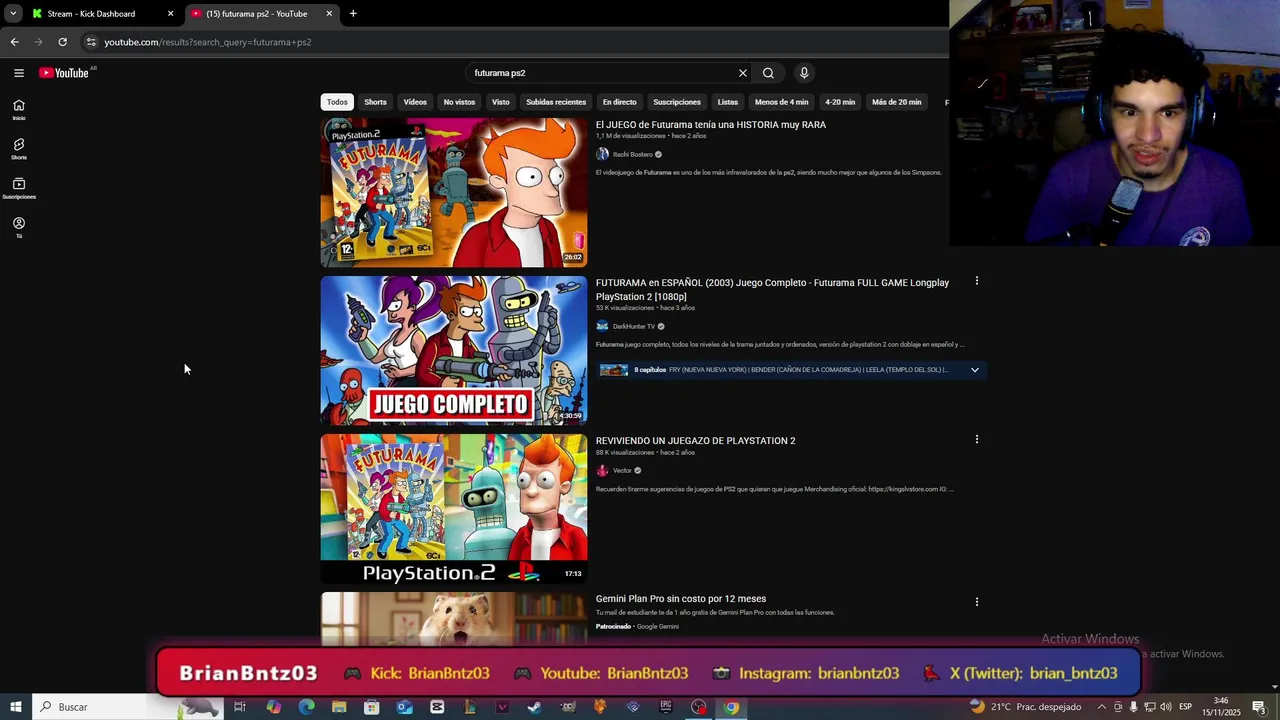Open Shorts in the left sidebar

[x=18, y=149]
